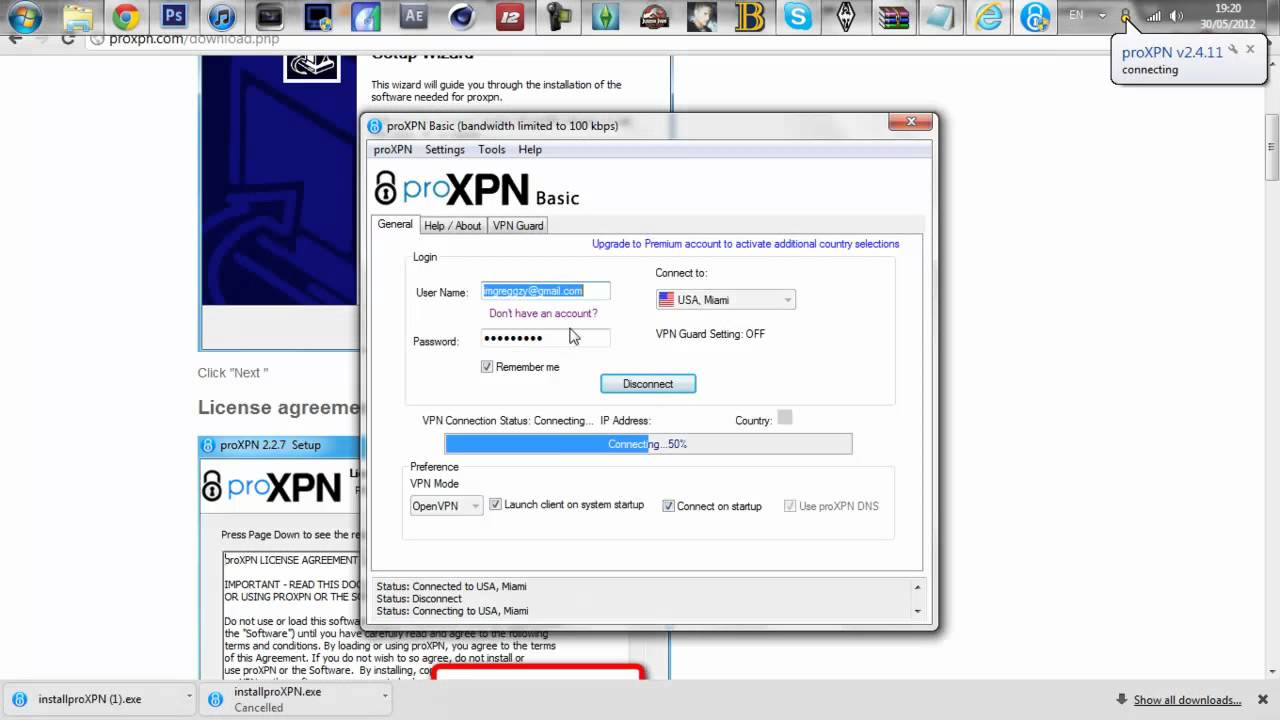Click the EN language indicator

(1076, 16)
